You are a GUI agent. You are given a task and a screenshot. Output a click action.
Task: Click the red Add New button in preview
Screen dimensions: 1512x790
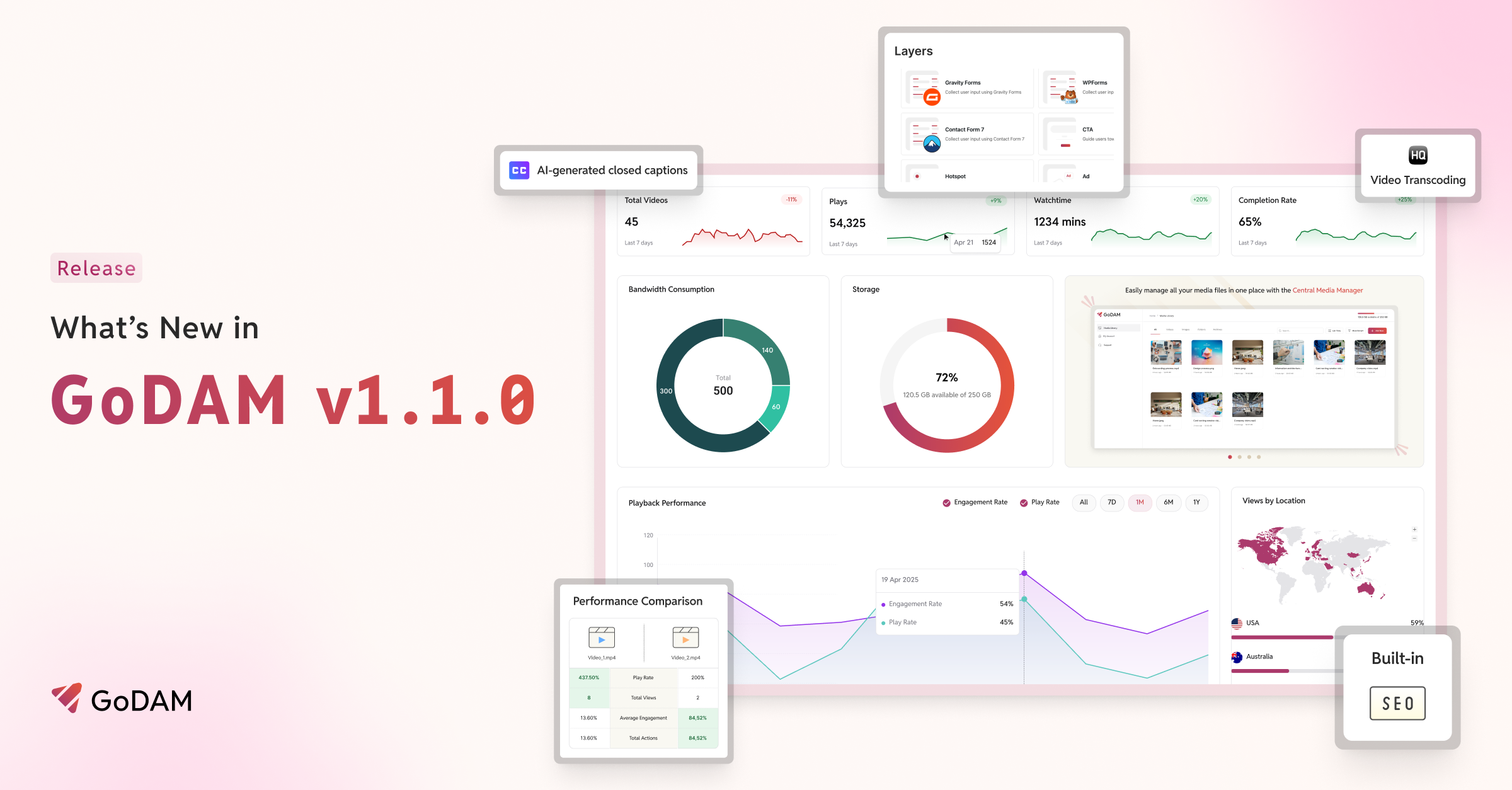[1377, 331]
